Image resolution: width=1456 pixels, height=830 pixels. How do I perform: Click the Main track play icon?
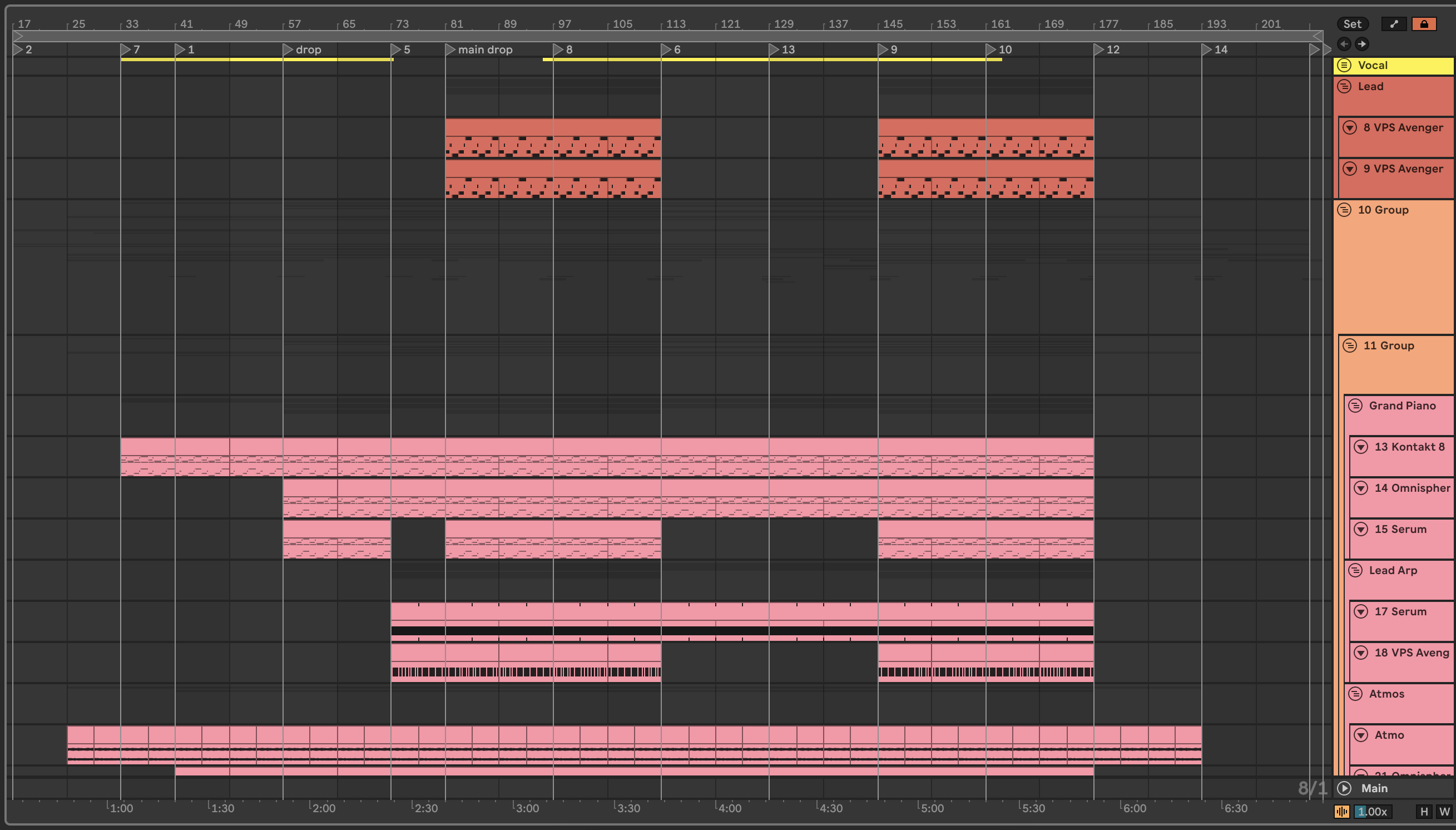point(1344,788)
